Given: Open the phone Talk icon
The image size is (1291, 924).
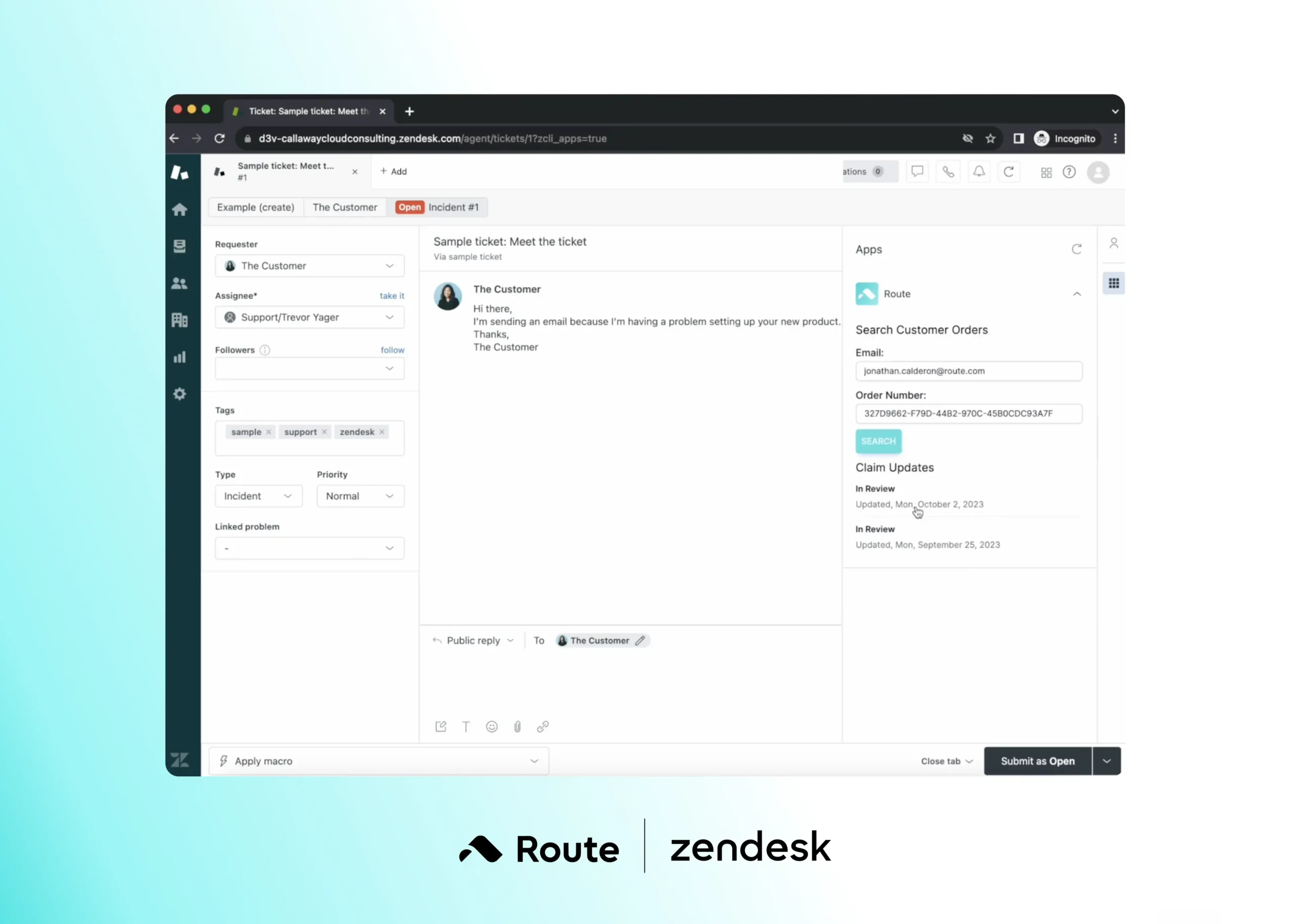Looking at the screenshot, I should pyautogui.click(x=948, y=171).
